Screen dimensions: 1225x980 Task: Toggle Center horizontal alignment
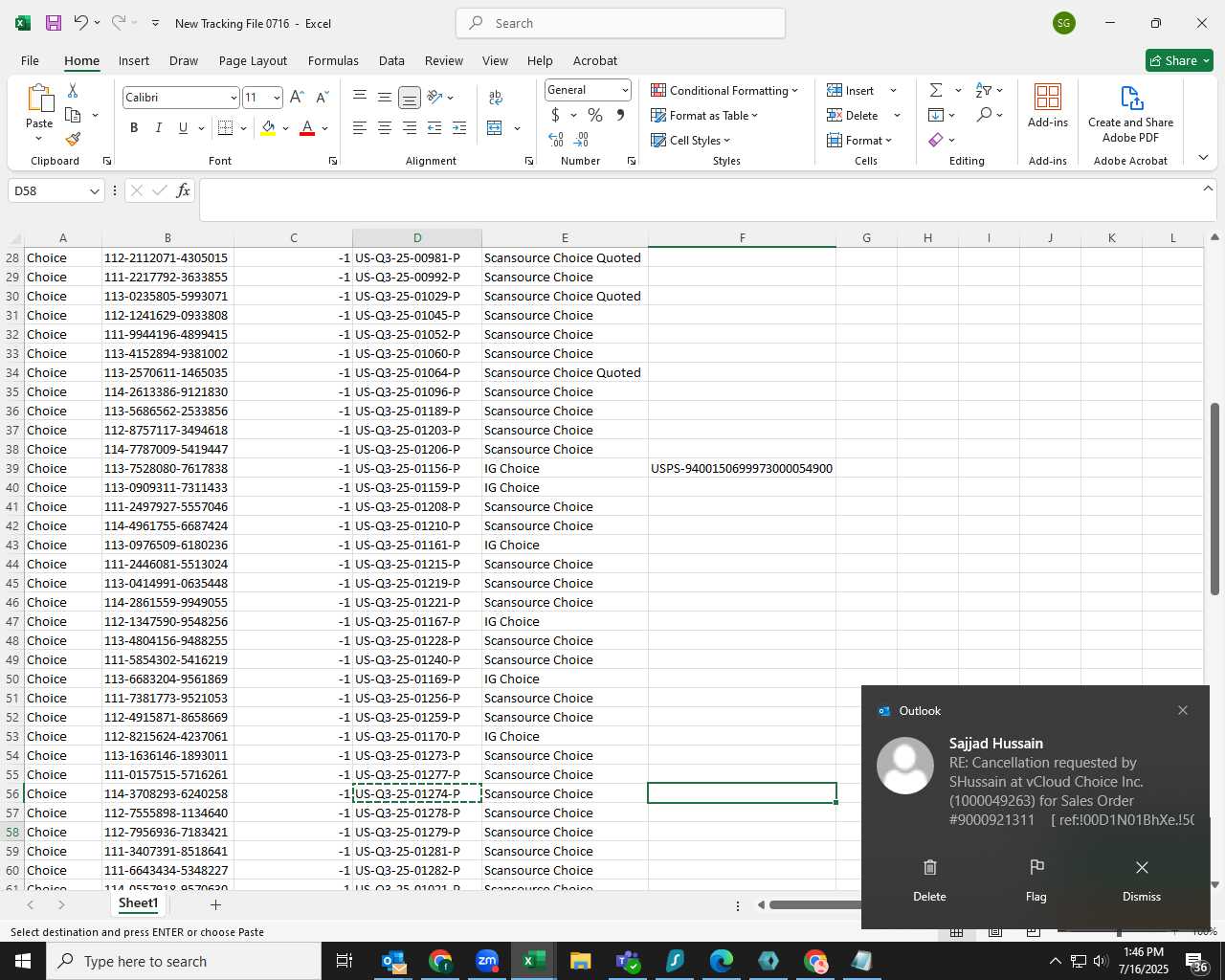click(x=385, y=128)
